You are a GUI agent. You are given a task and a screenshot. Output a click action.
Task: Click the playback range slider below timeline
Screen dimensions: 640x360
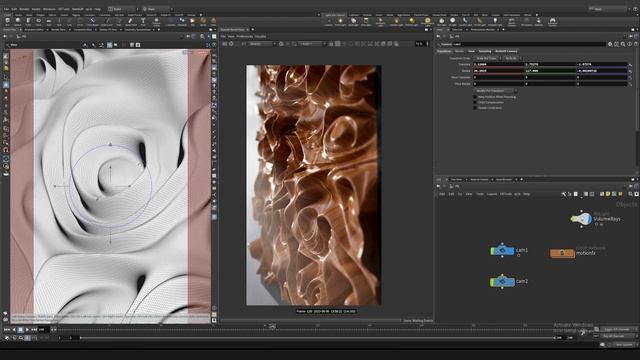pyautogui.click(x=316, y=338)
